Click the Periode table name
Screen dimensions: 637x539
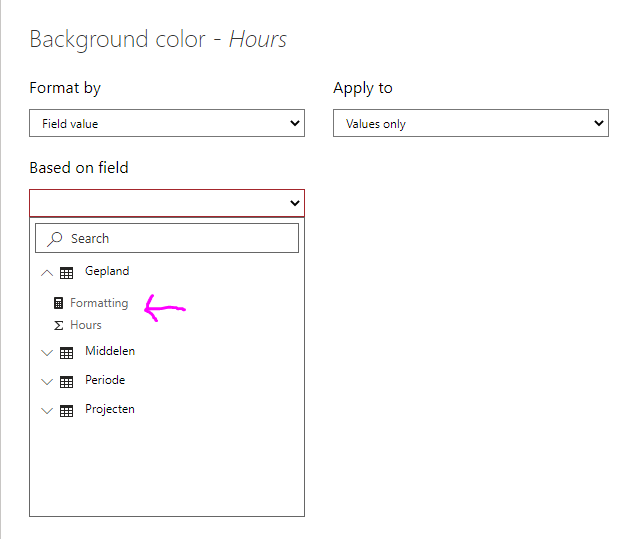pyautogui.click(x=105, y=380)
